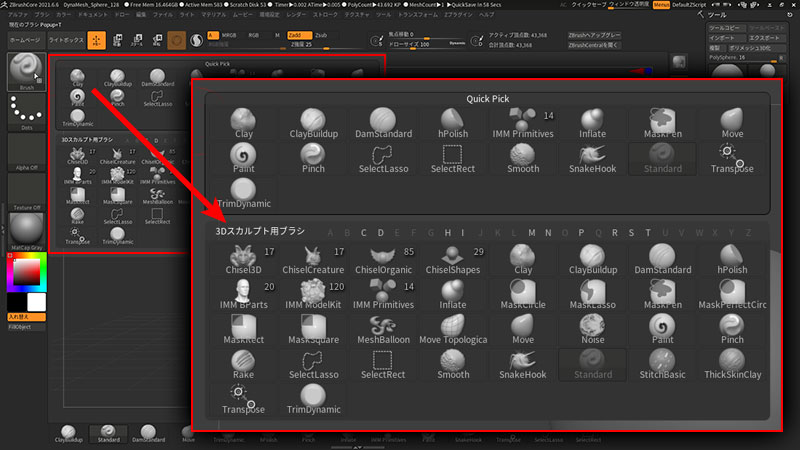Select the white secondary color swatch

click(36, 302)
